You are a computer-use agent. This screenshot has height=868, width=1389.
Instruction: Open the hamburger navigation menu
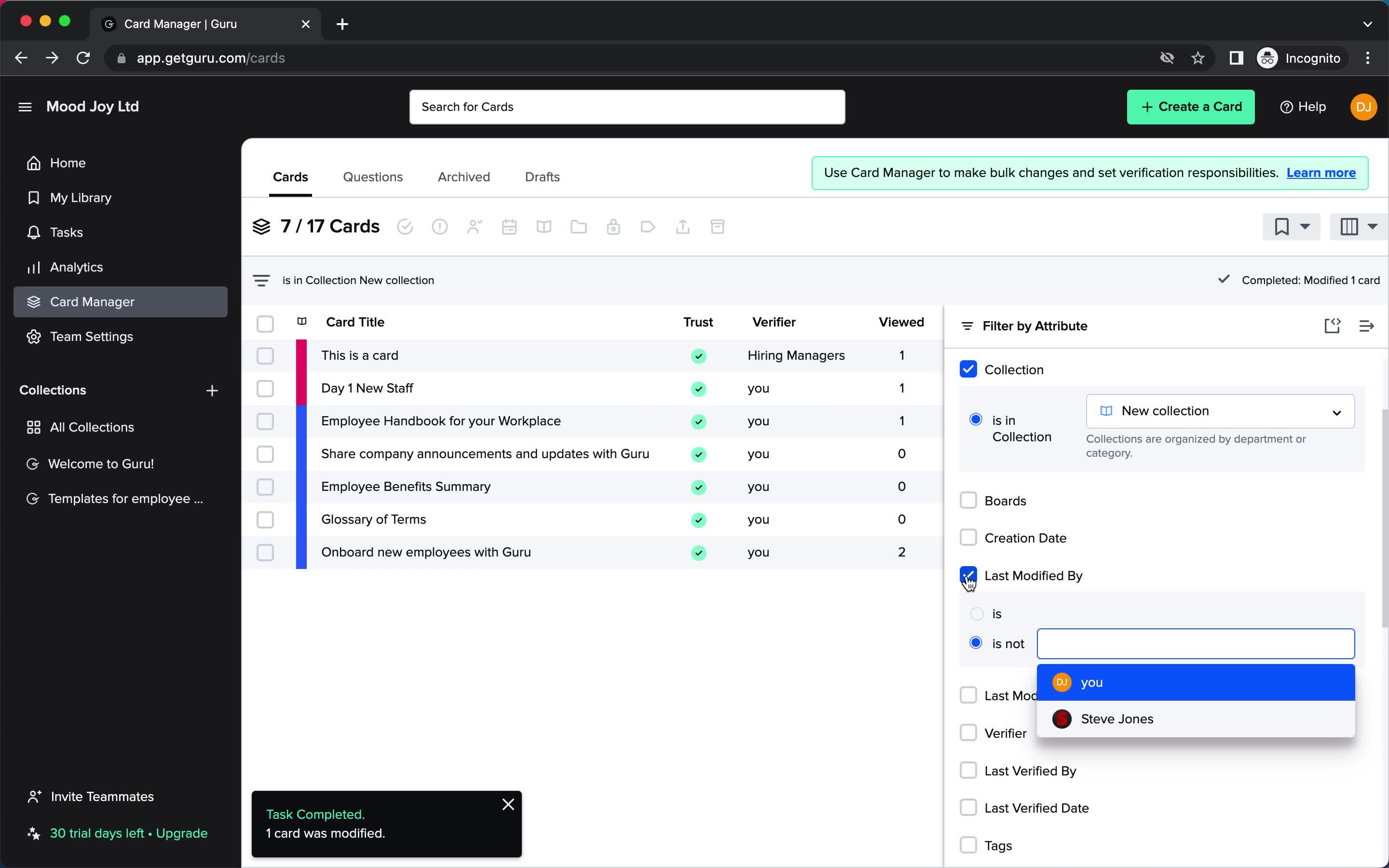(25, 107)
